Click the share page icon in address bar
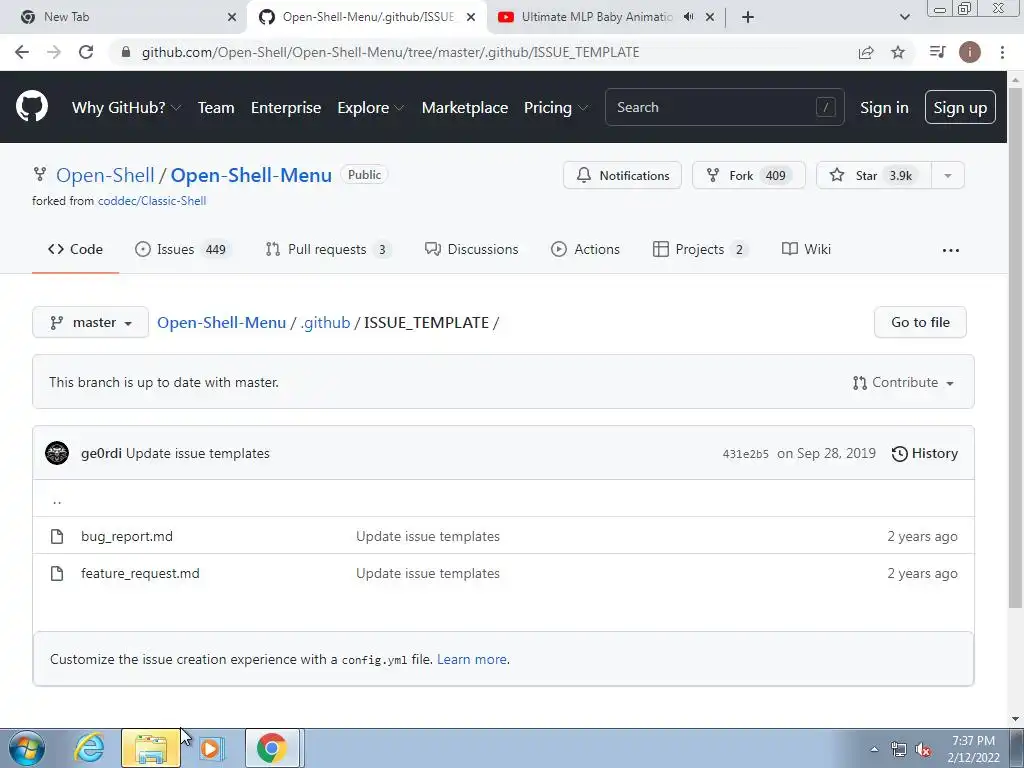Image resolution: width=1024 pixels, height=768 pixels. click(x=866, y=52)
